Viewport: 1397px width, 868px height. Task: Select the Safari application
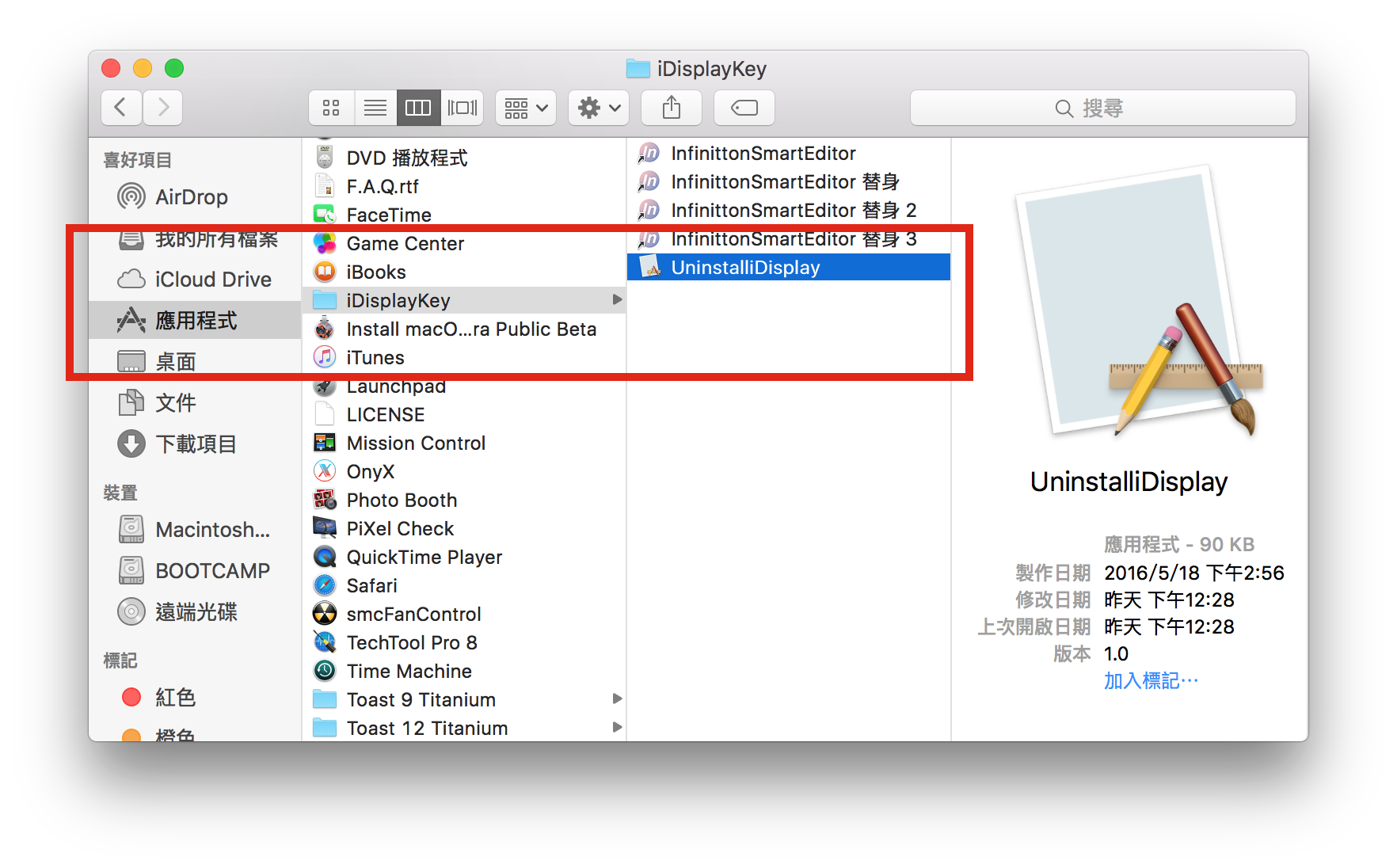371,586
